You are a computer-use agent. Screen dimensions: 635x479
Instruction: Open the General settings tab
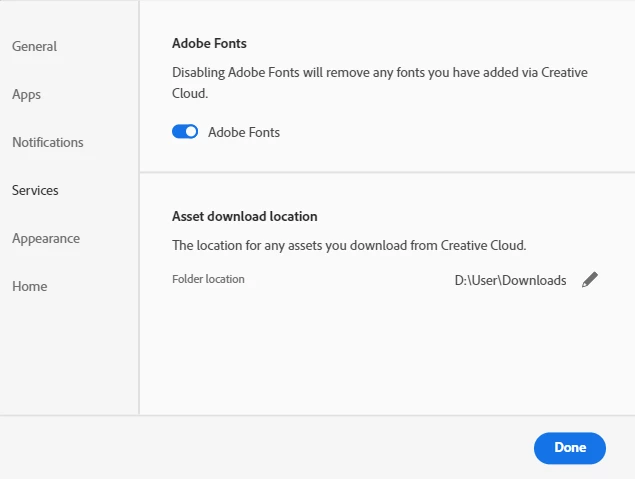click(34, 46)
